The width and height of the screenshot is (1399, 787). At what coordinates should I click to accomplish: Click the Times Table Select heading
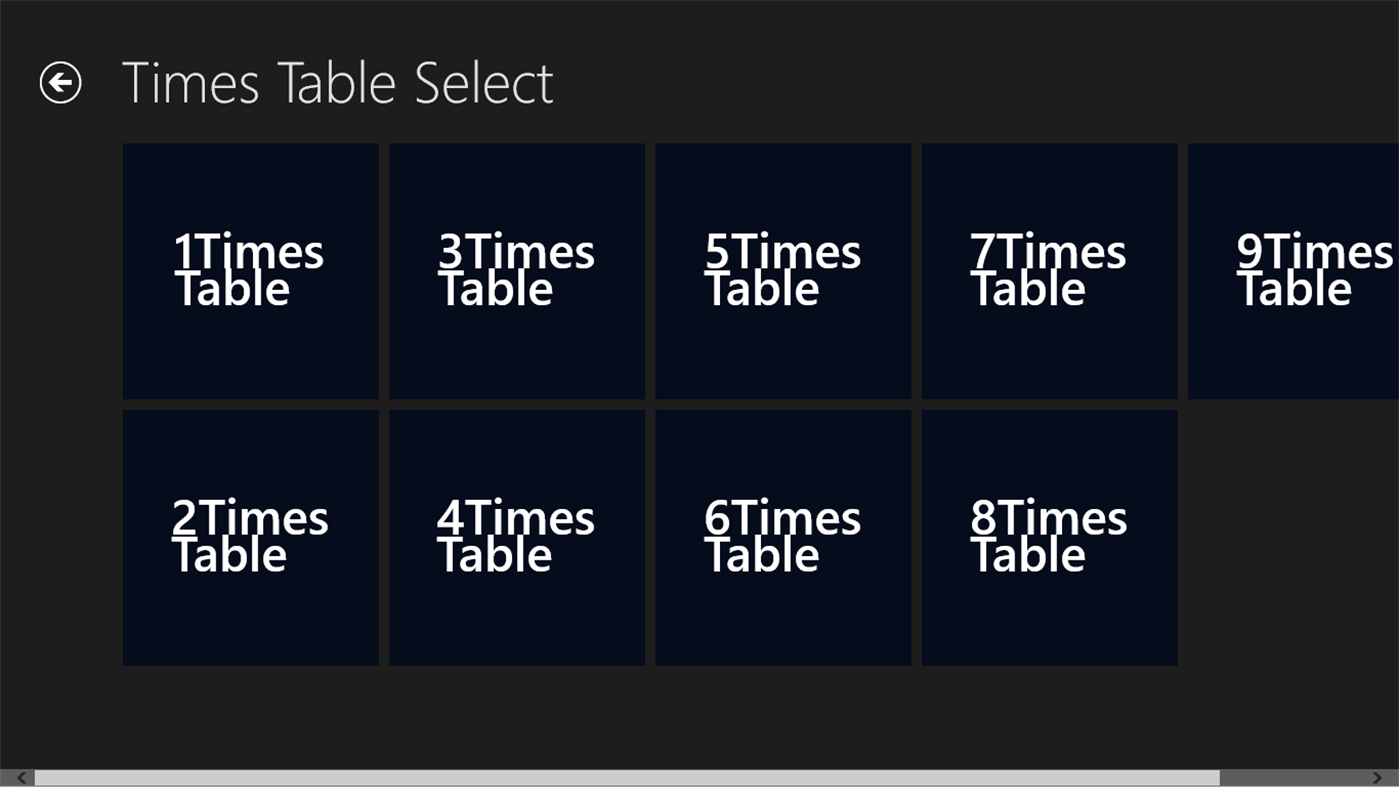[337, 81]
